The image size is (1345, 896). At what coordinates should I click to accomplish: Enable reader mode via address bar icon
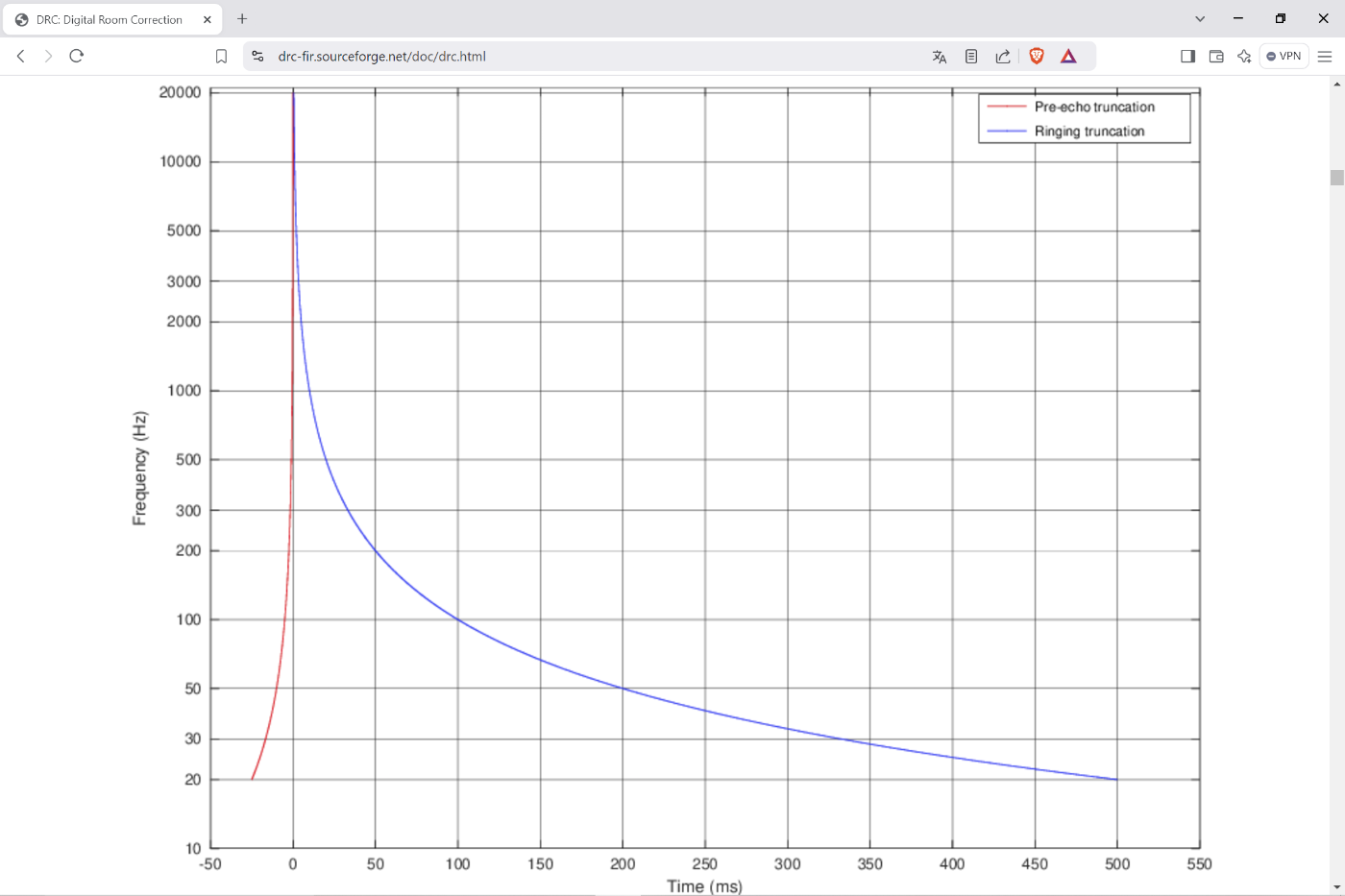[x=971, y=57]
